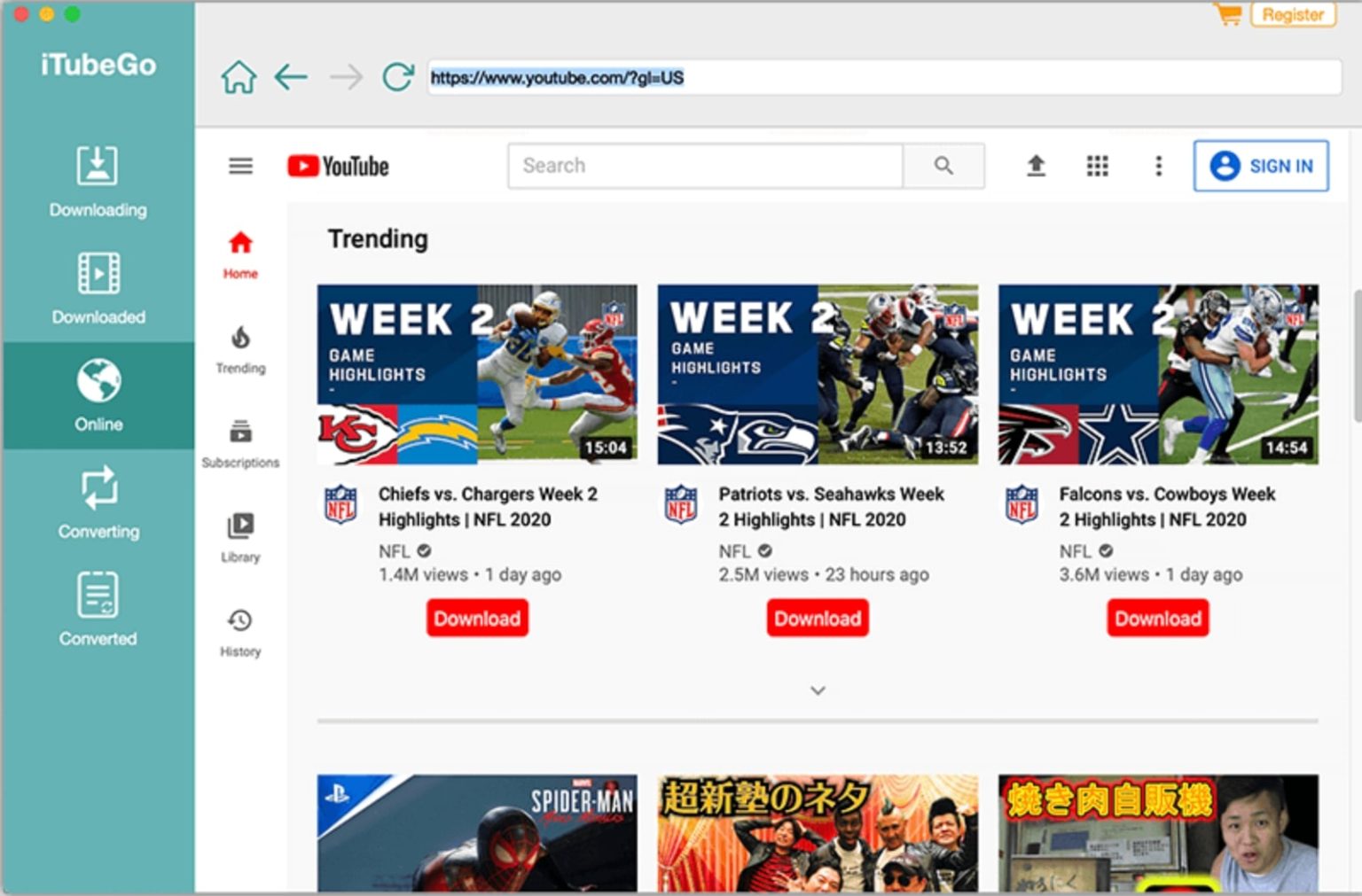Click SIGN IN on YouTube
The width and height of the screenshot is (1362, 896).
[x=1260, y=166]
